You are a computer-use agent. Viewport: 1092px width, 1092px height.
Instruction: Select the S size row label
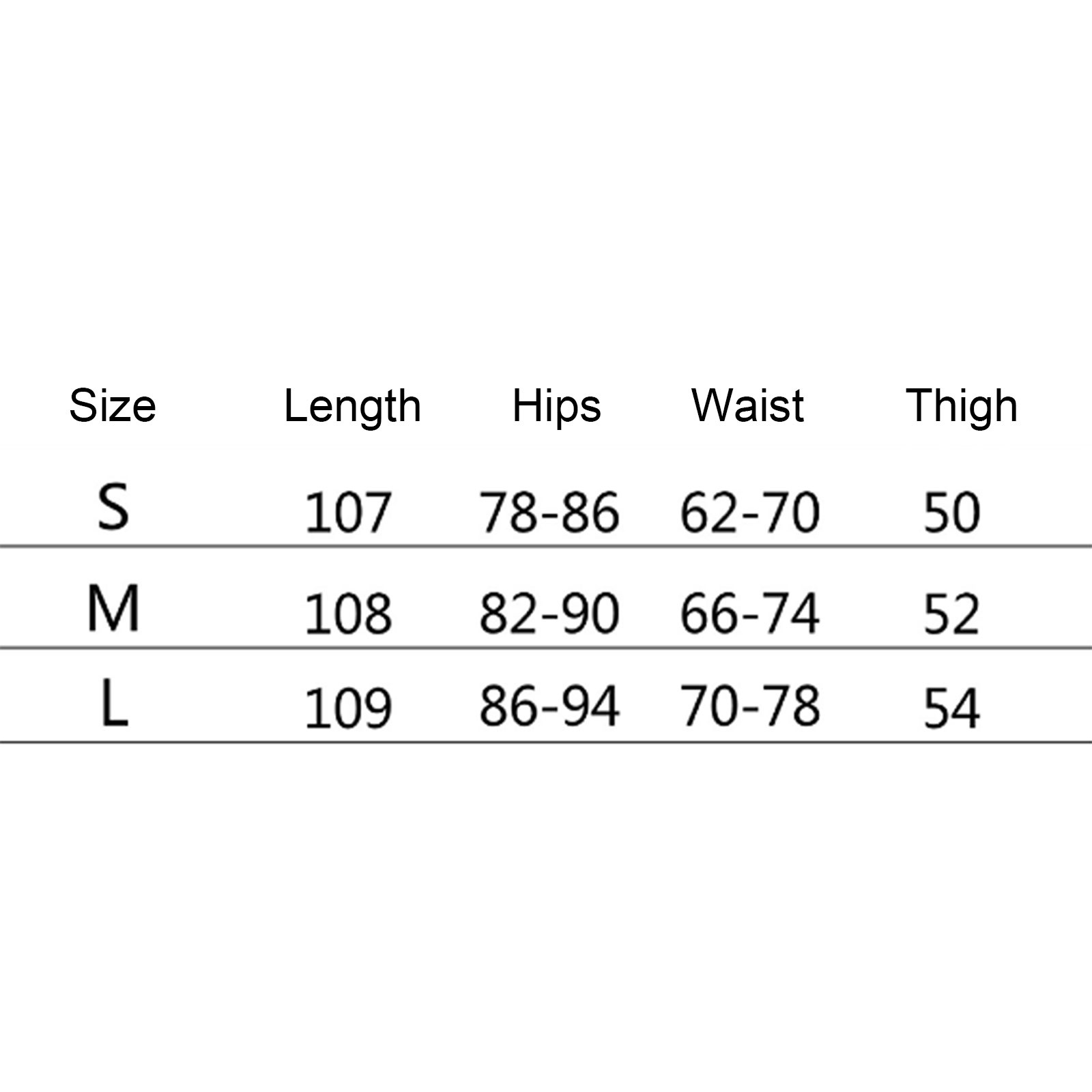point(113,508)
